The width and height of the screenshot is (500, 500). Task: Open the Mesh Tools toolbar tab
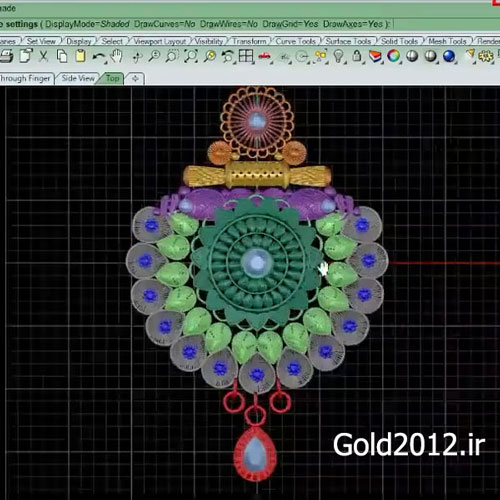pyautogui.click(x=447, y=41)
